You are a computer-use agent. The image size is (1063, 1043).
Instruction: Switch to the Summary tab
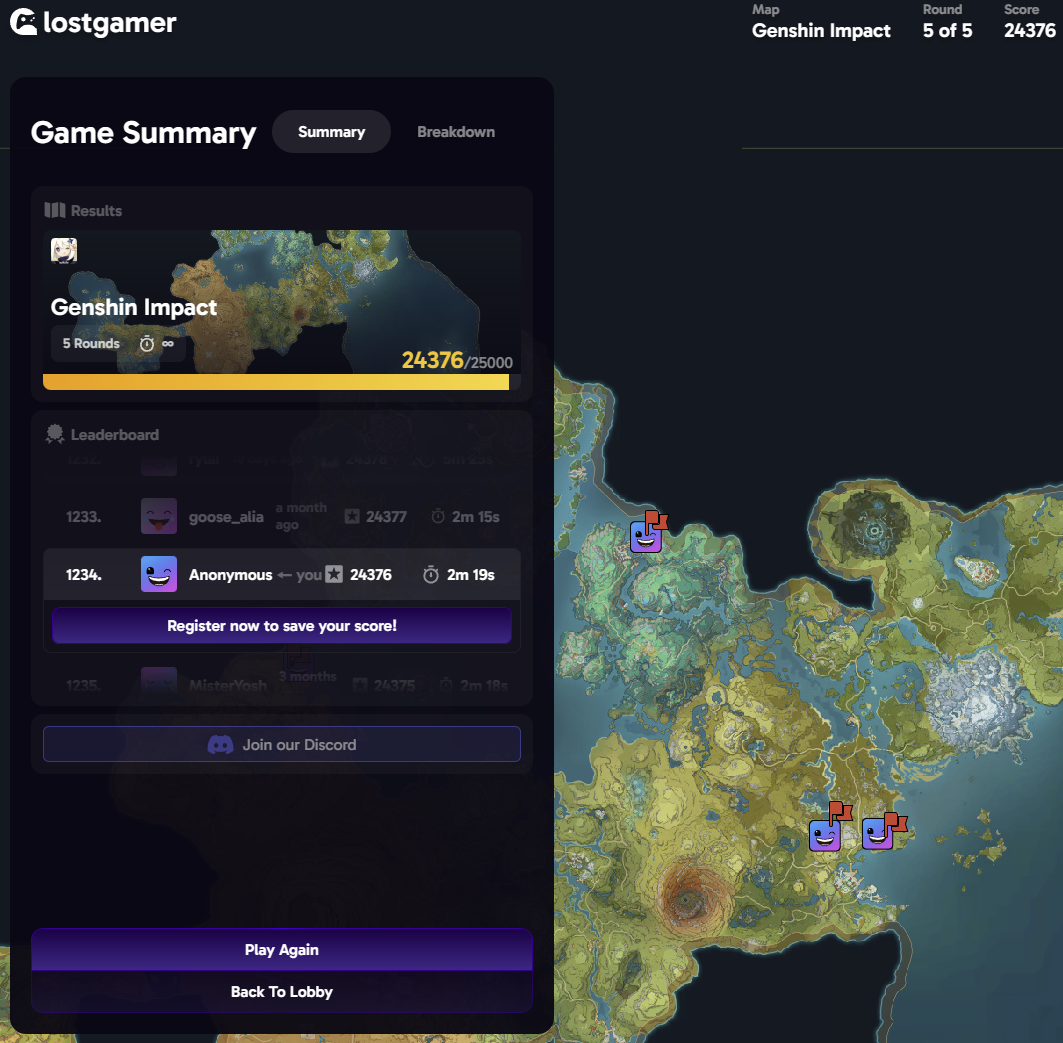tap(332, 132)
